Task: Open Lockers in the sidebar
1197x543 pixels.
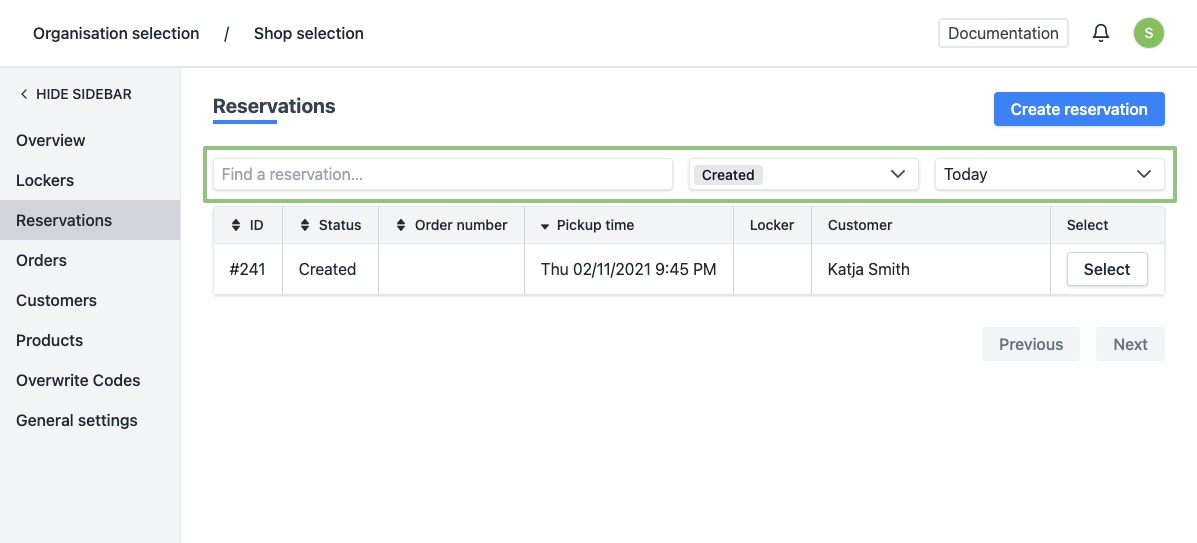Action: pos(45,180)
